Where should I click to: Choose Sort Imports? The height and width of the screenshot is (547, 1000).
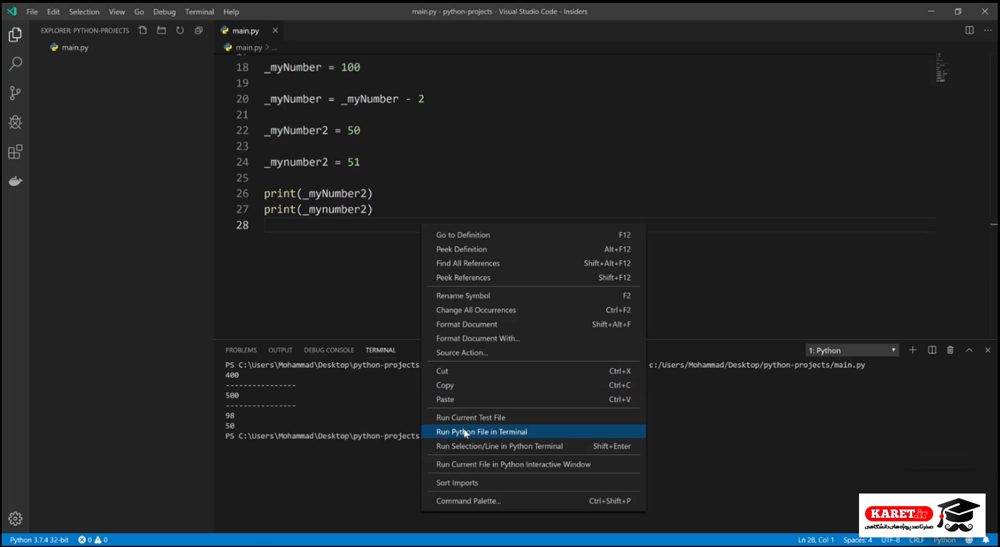tap(533, 483)
